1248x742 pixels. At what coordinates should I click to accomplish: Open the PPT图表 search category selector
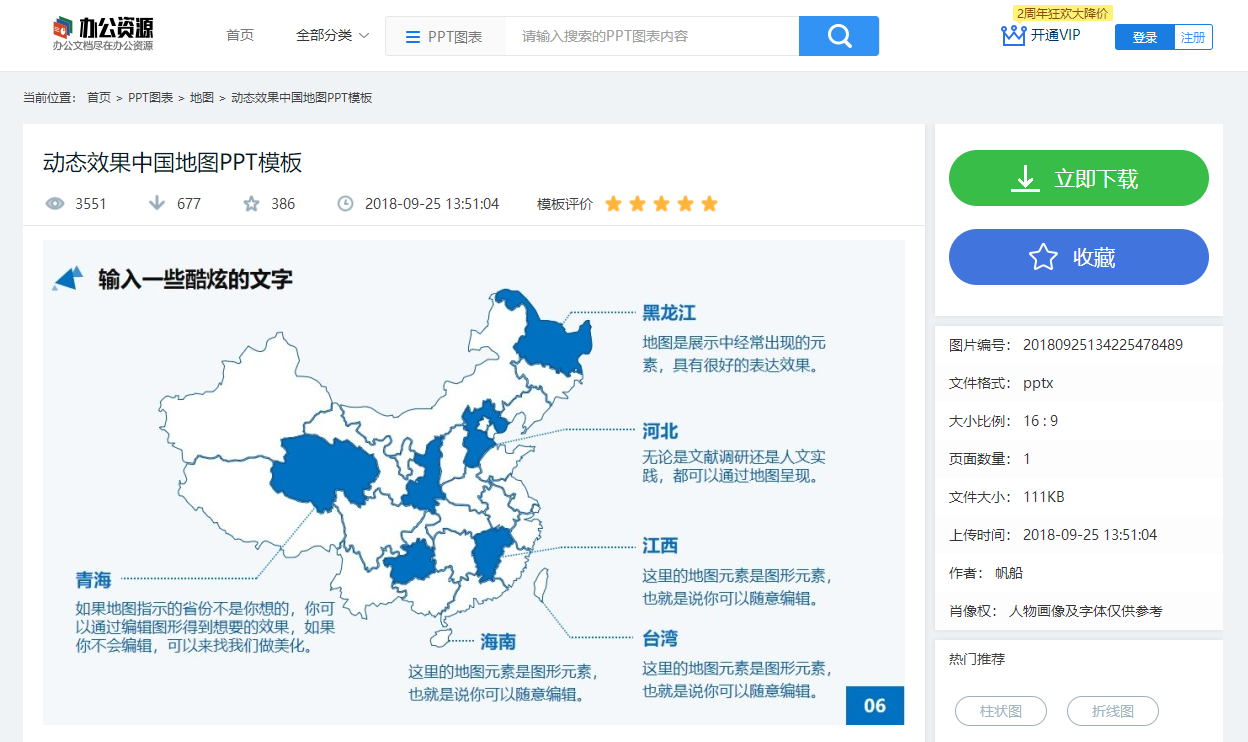click(x=445, y=36)
